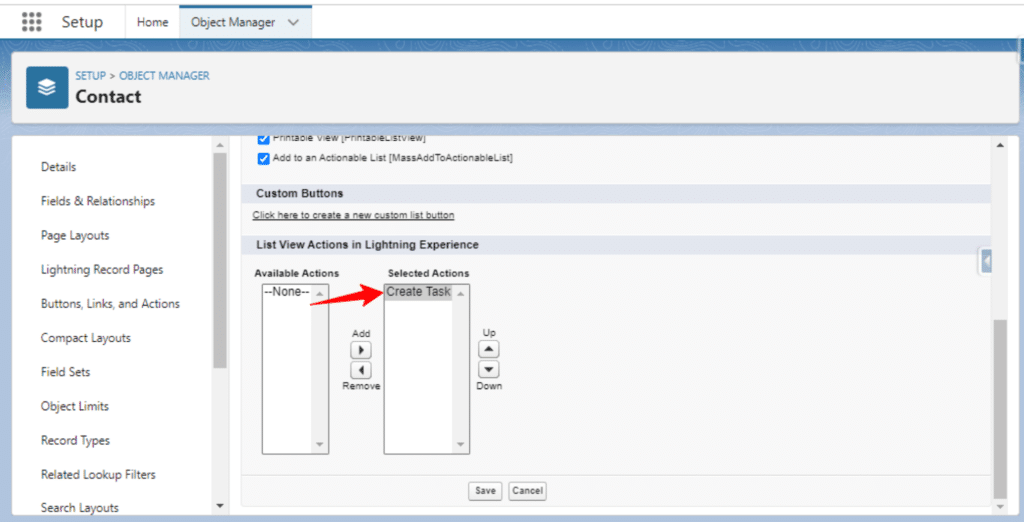Viewport: 1024px width, 522px height.
Task: Click Selected Actions list scroll up arrow
Action: coord(460,294)
